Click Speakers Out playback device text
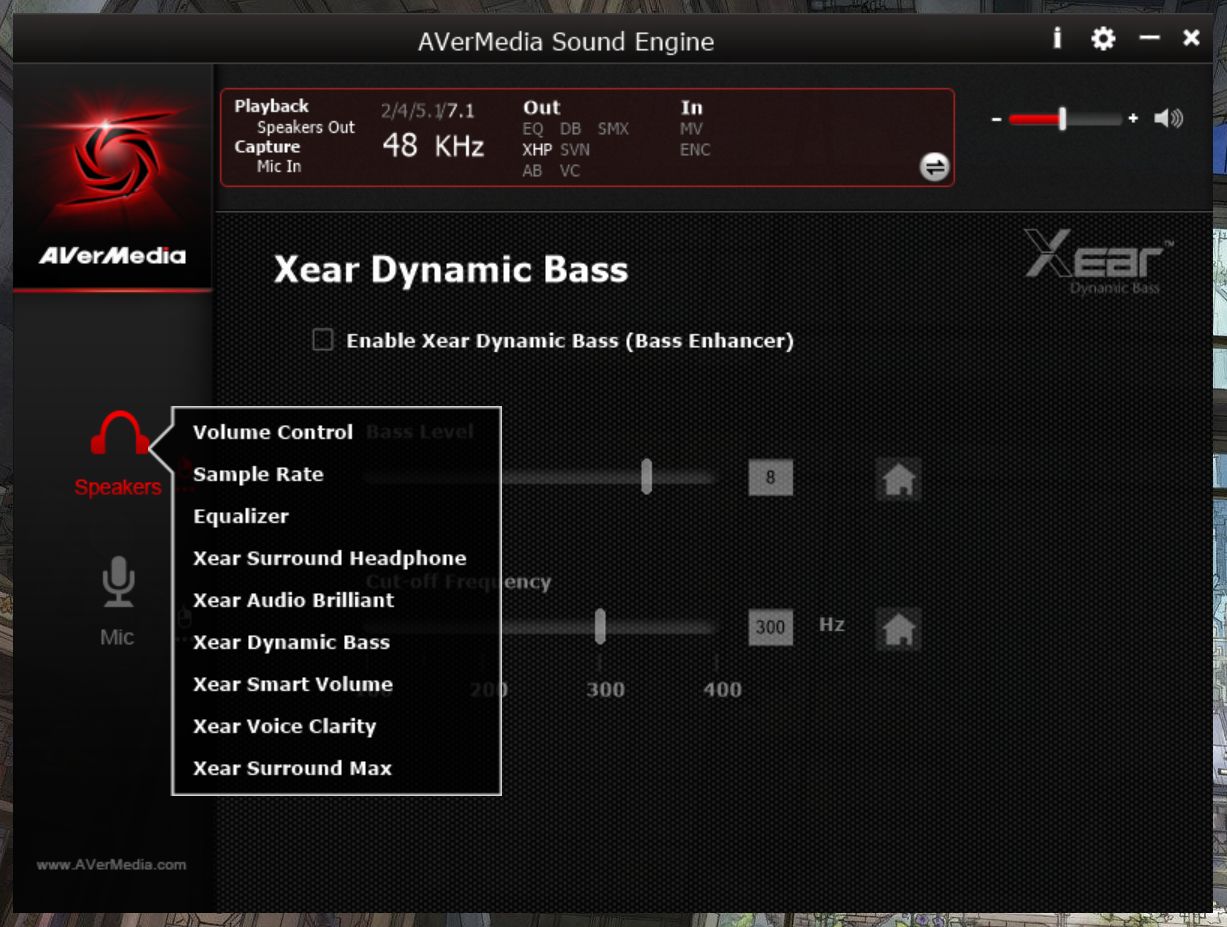 click(x=306, y=127)
